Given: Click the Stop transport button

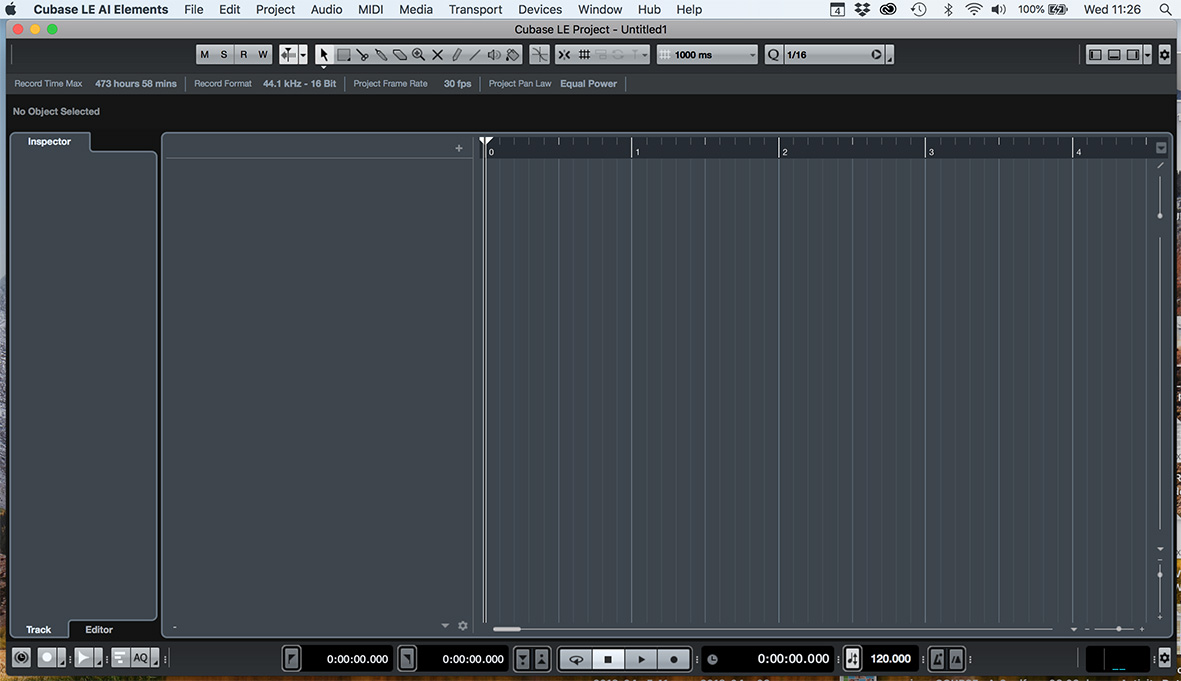Looking at the screenshot, I should coord(609,659).
